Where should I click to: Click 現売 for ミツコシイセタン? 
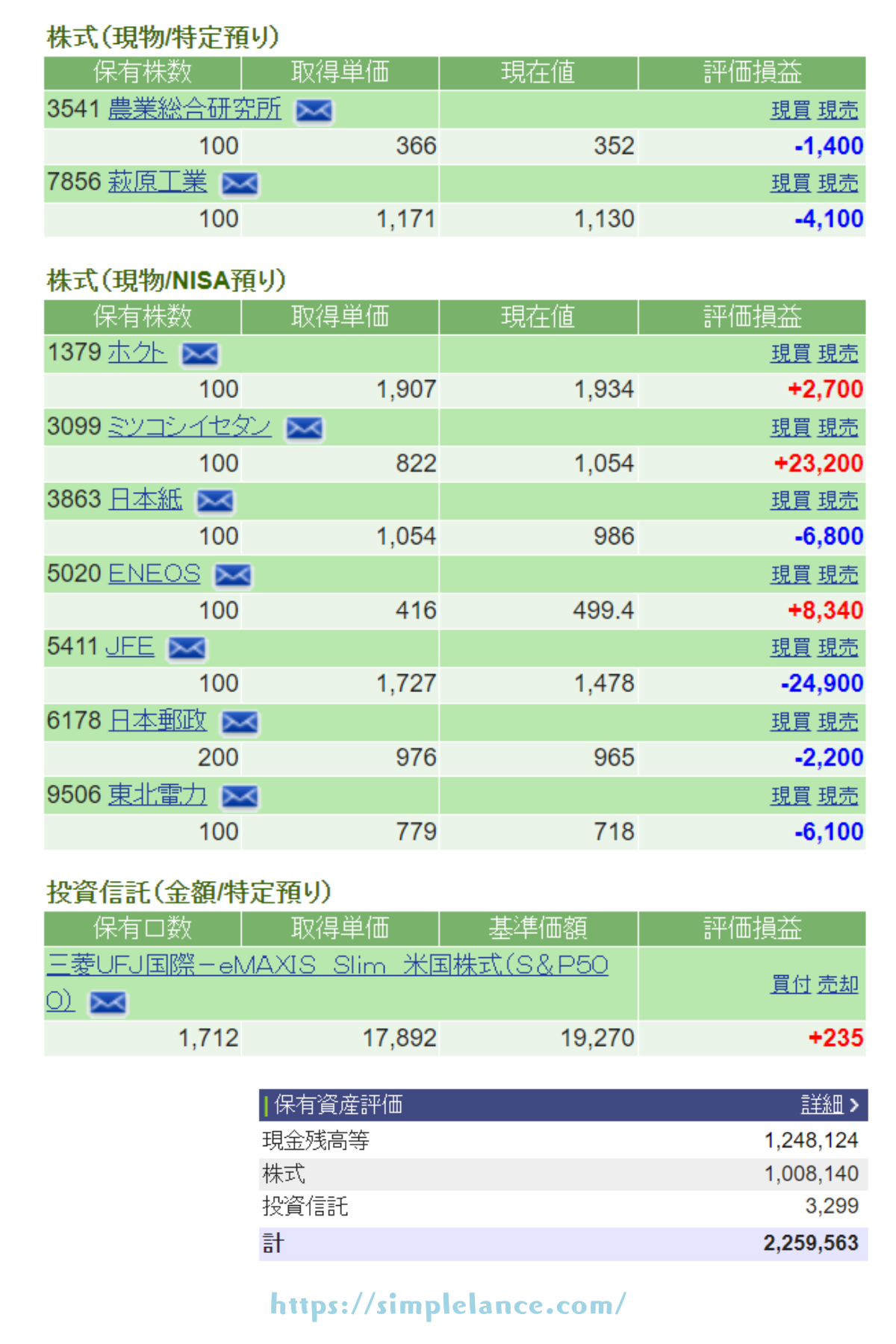(x=838, y=428)
